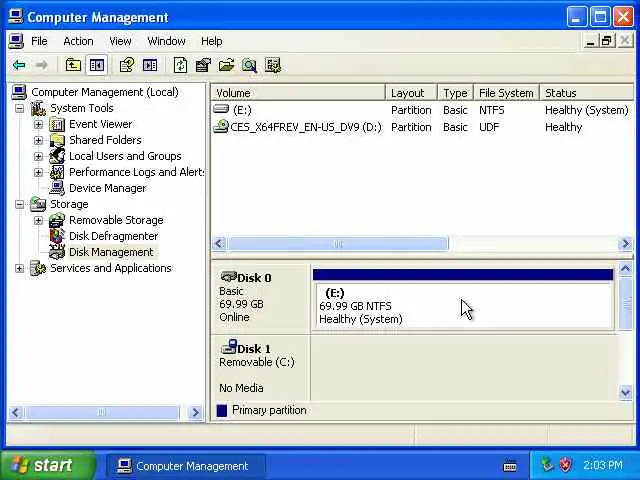Click the magnifier Find toolbar icon
The width and height of the screenshot is (640, 480).
[x=249, y=65]
